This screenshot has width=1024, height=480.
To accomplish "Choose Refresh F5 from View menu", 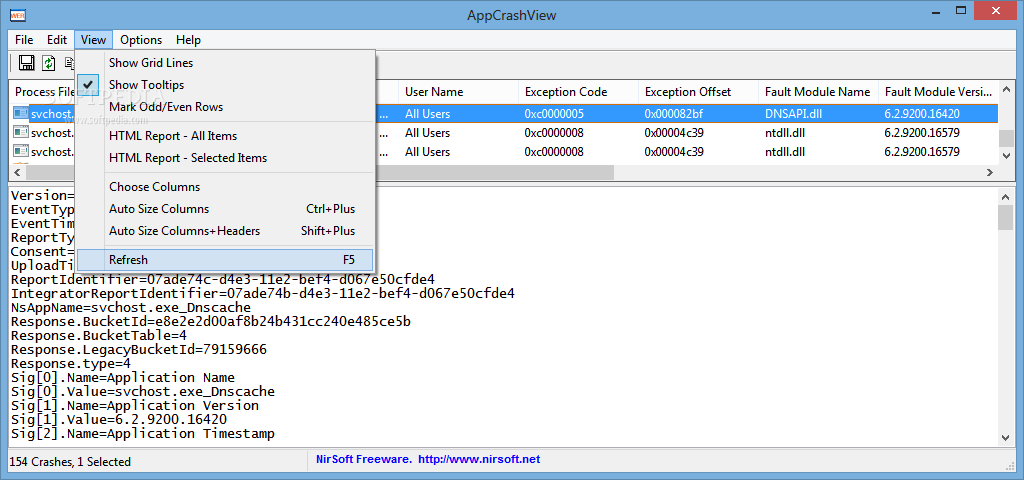I will point(225,260).
